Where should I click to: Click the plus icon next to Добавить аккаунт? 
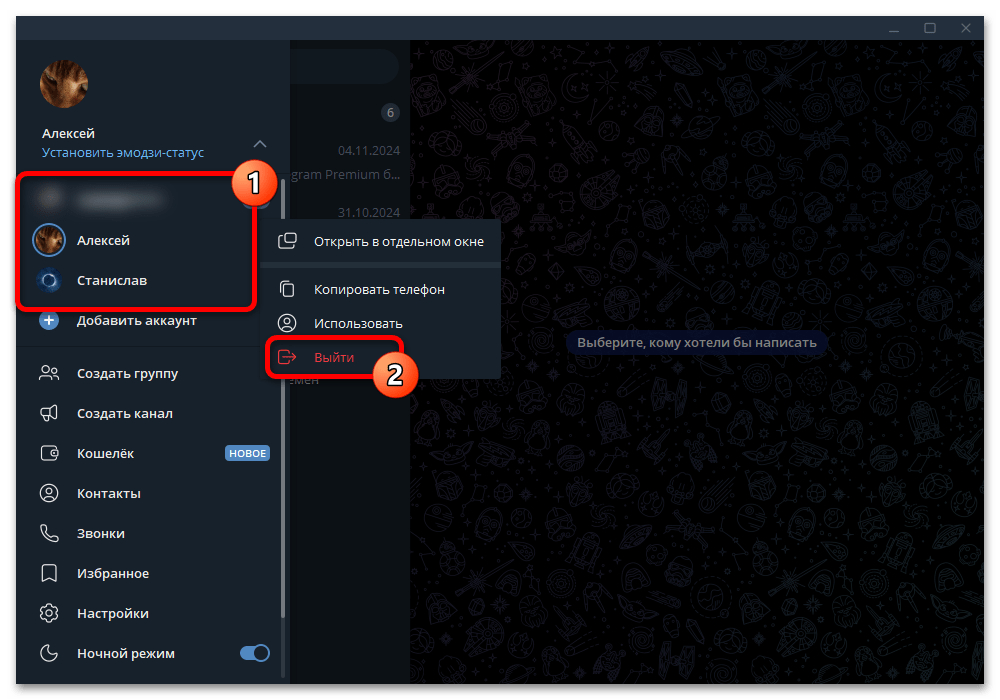49,320
